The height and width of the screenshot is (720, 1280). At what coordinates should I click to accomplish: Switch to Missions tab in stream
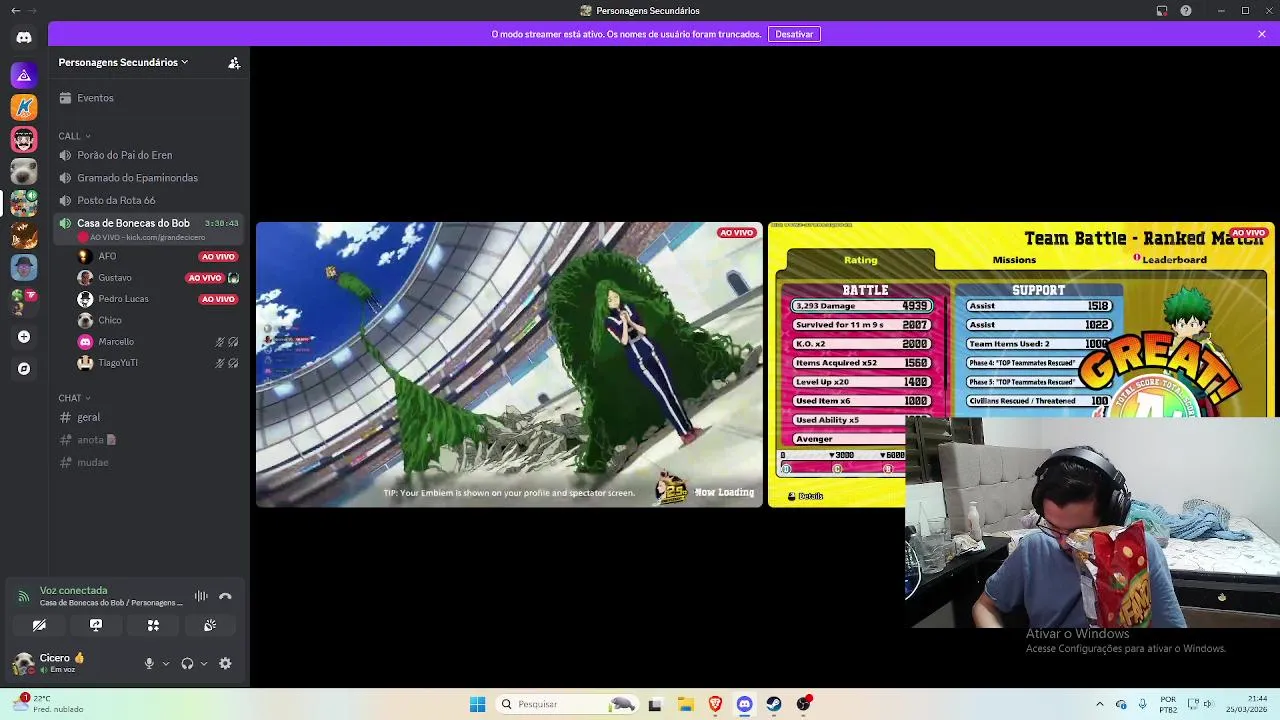[1014, 260]
